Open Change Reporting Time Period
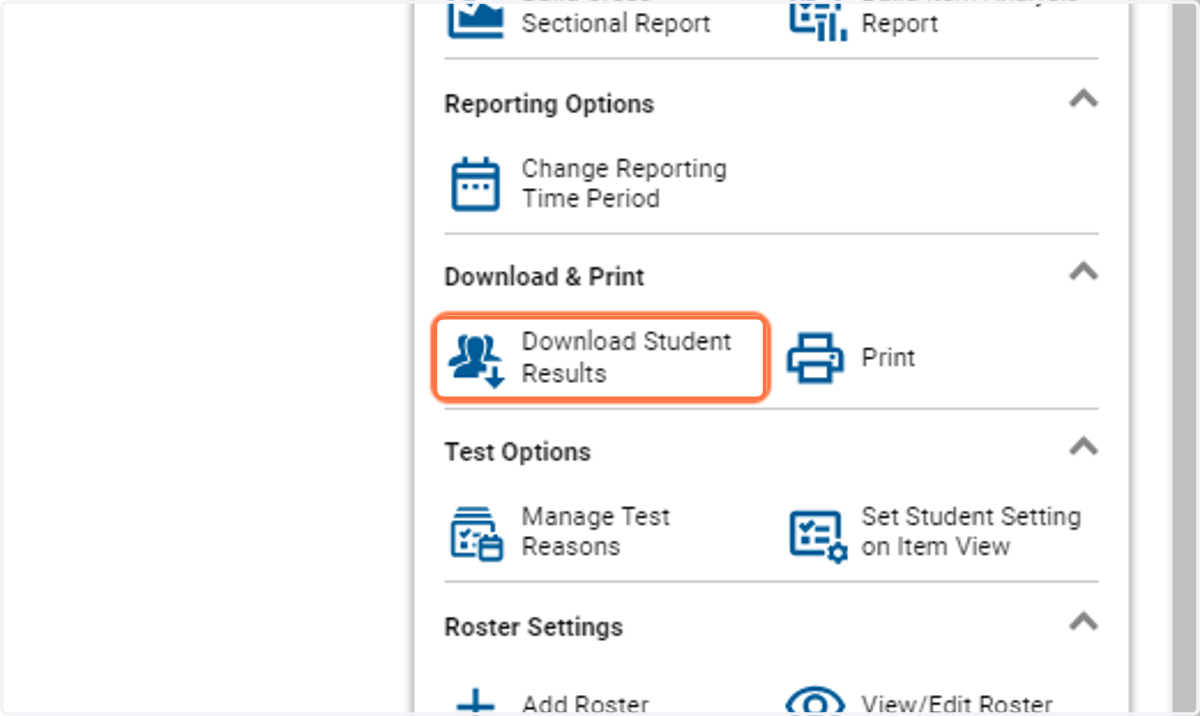Image resolution: width=1200 pixels, height=716 pixels. [x=624, y=184]
